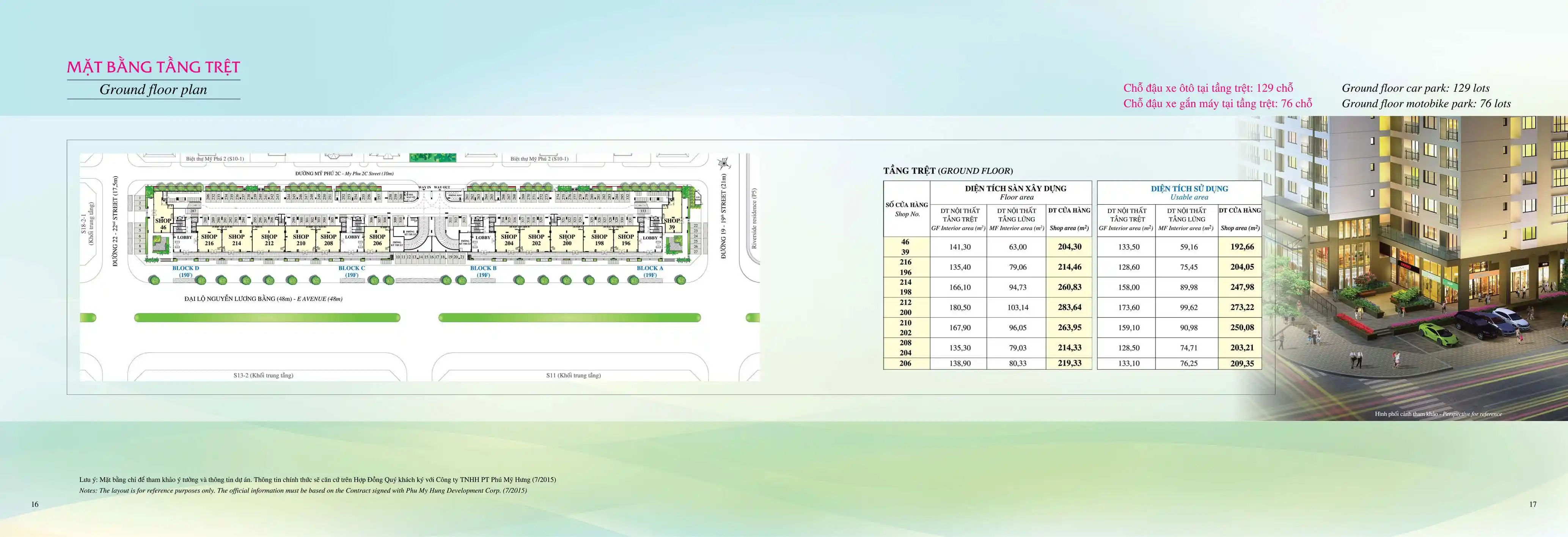Click the 'DIỆN TÍCH SỬ DỤNG' header
Image resolution: width=1568 pixels, height=537 pixels.
(x=1189, y=188)
